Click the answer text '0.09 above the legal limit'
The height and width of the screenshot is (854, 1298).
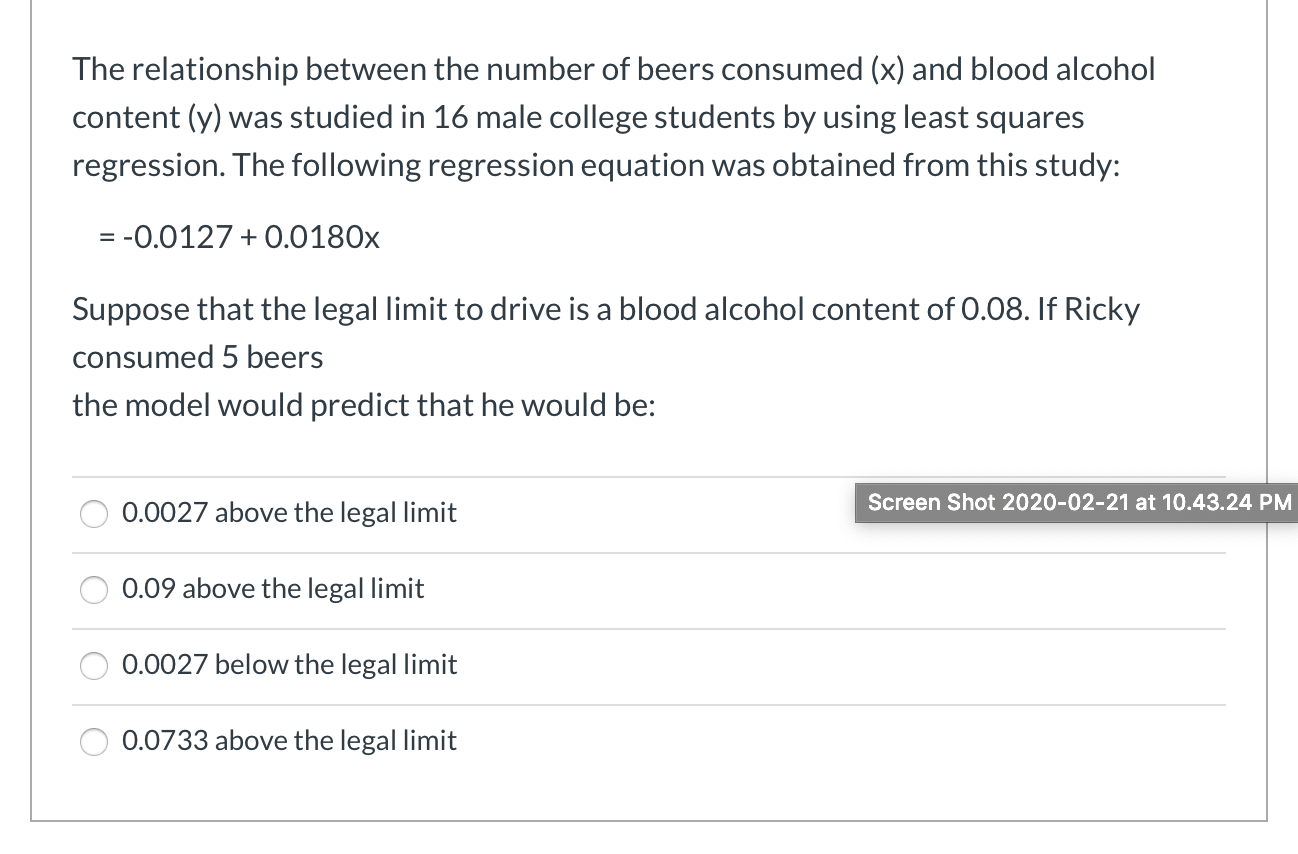click(x=272, y=590)
